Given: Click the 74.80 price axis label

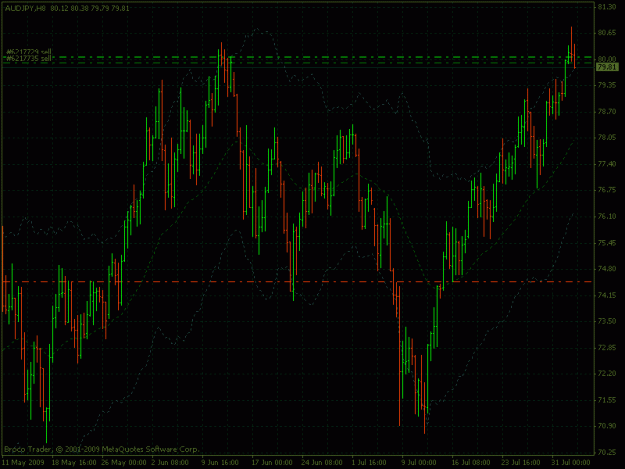Looking at the screenshot, I should click(607, 269).
